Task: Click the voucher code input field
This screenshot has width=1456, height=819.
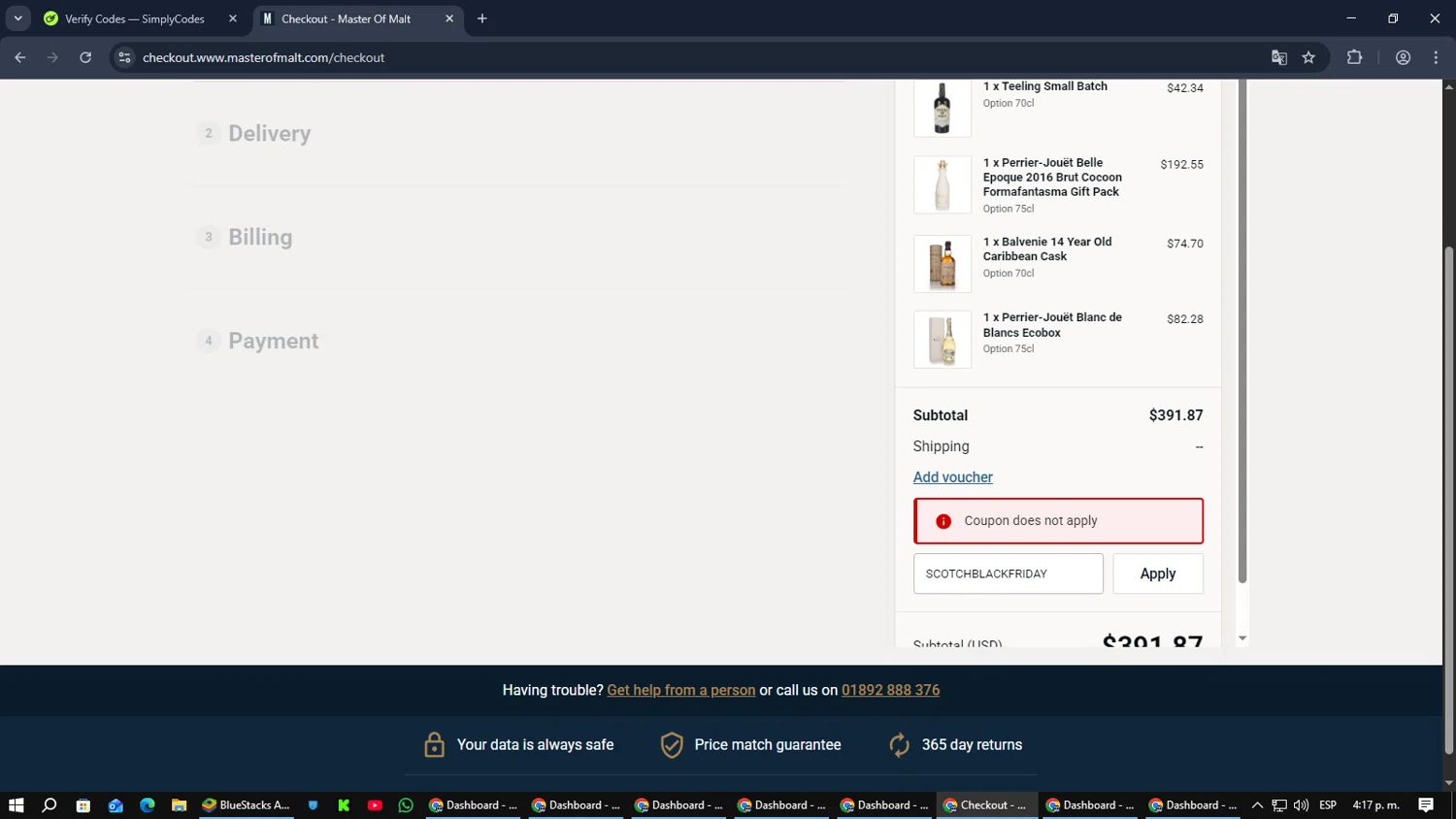Action: coord(1008,573)
